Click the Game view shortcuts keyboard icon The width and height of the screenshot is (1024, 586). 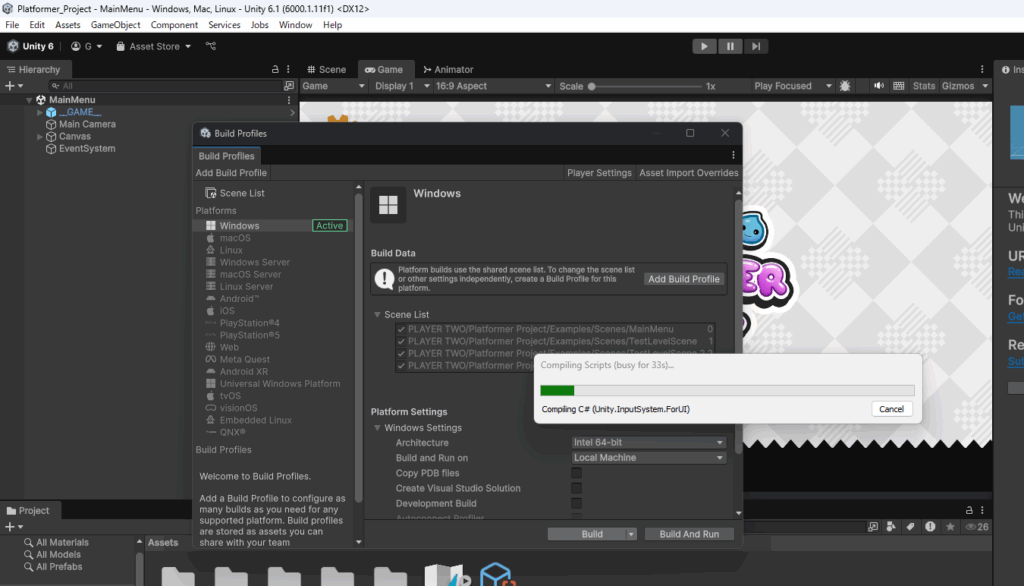[x=899, y=86]
